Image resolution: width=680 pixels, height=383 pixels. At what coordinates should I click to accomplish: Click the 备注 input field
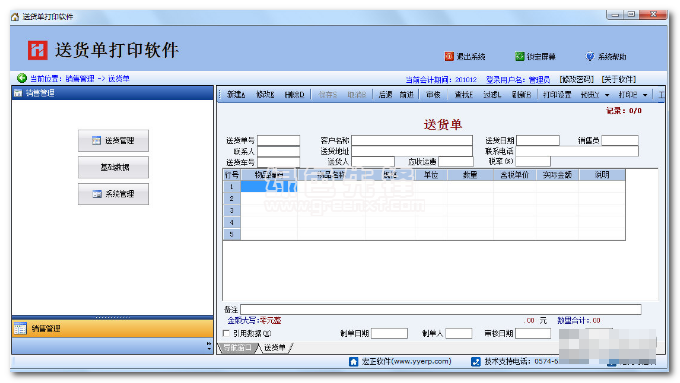click(441, 309)
